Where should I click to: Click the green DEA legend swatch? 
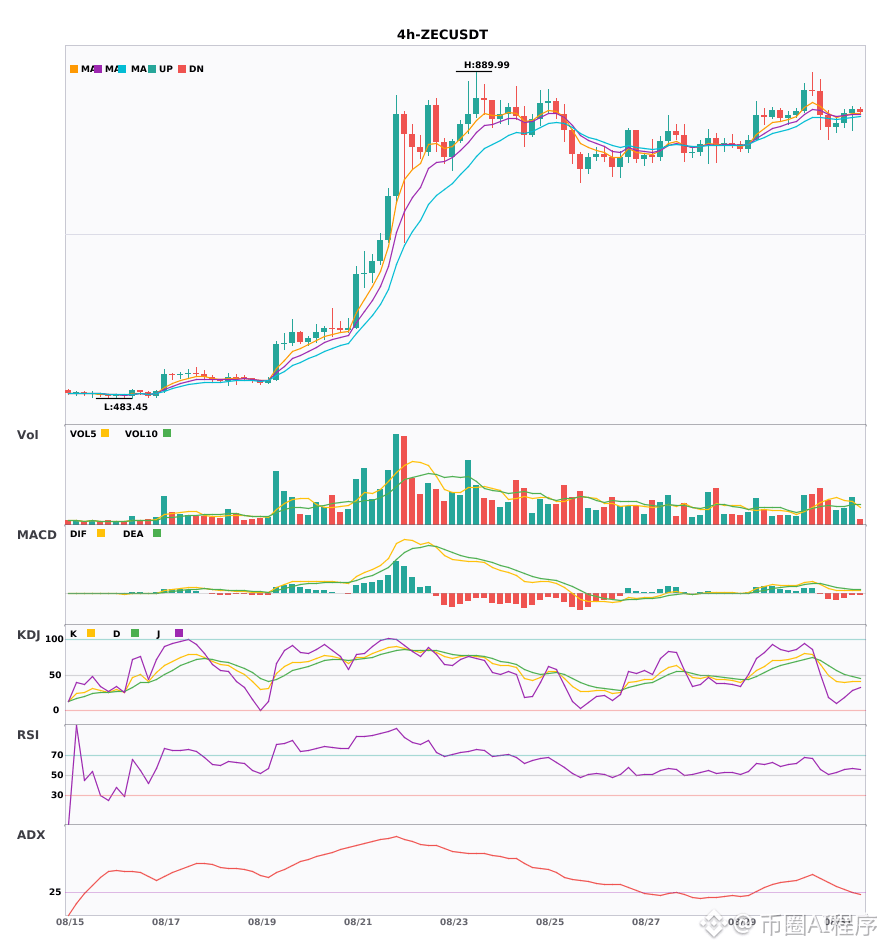[157, 533]
